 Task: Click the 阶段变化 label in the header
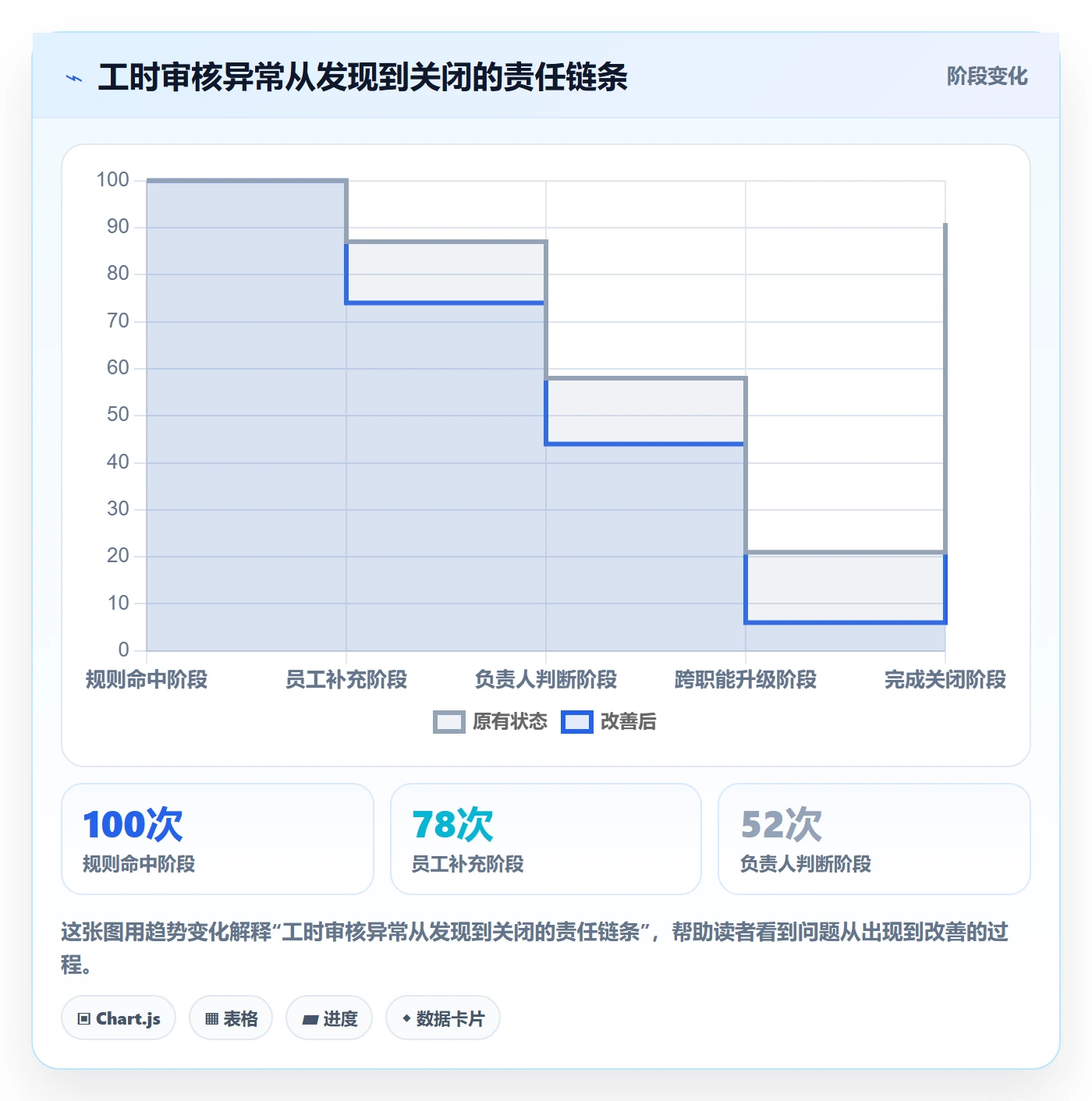(987, 76)
